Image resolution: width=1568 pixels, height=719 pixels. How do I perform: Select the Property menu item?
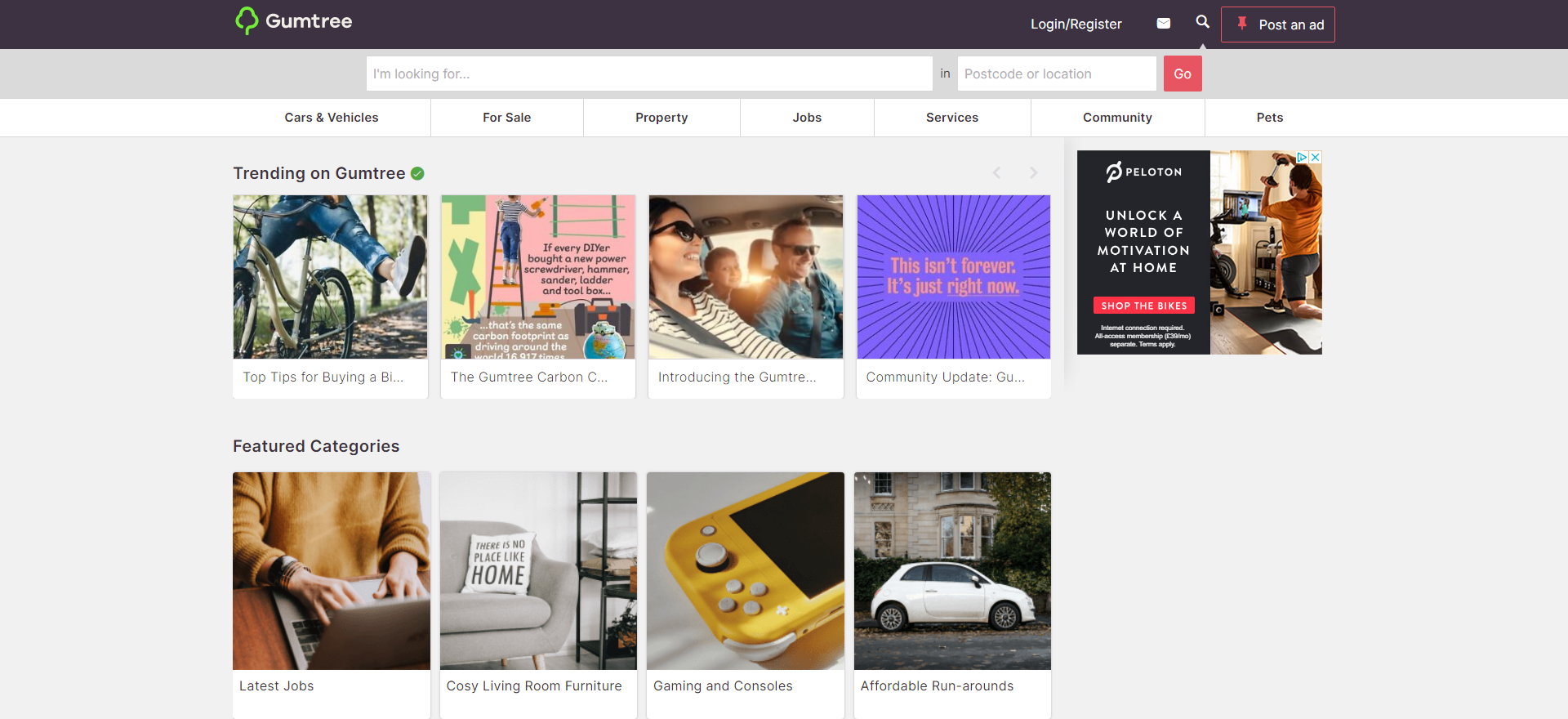tap(661, 118)
